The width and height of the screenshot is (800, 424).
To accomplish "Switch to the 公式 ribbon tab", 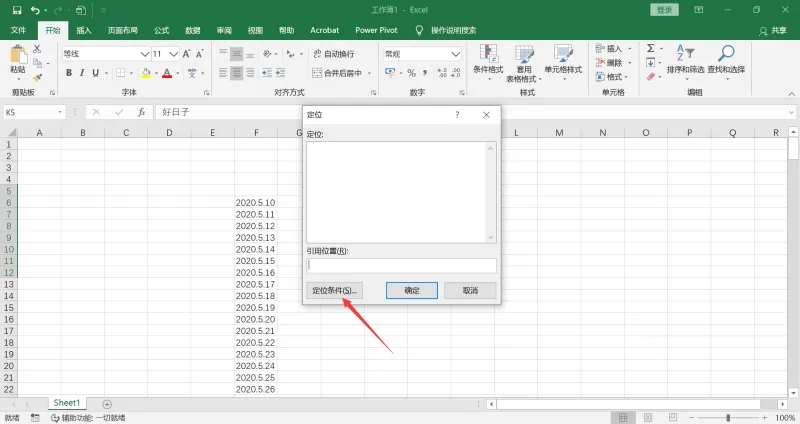I will point(162,30).
